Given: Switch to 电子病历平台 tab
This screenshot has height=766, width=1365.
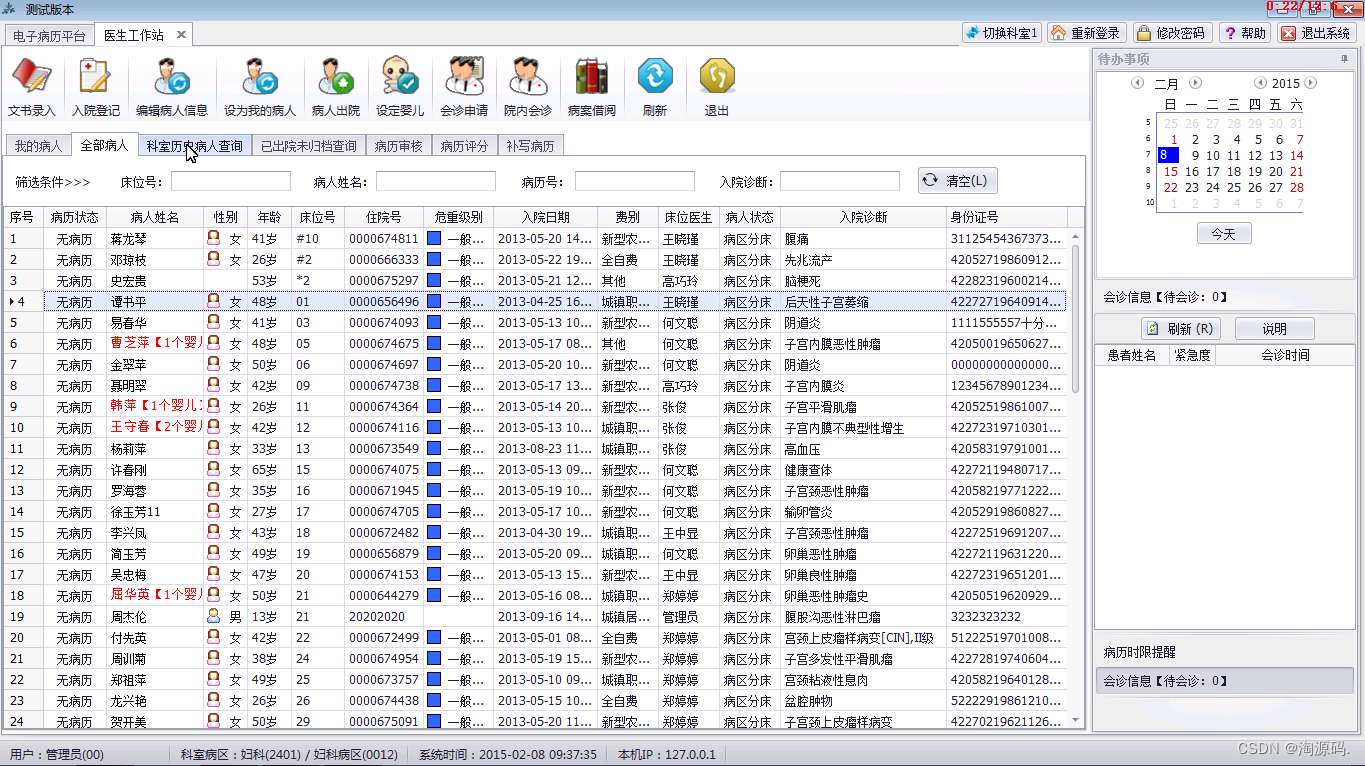Looking at the screenshot, I should [50, 35].
